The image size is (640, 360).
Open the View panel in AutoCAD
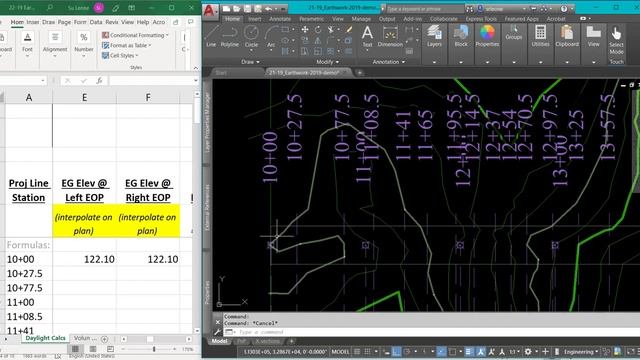(x=593, y=36)
